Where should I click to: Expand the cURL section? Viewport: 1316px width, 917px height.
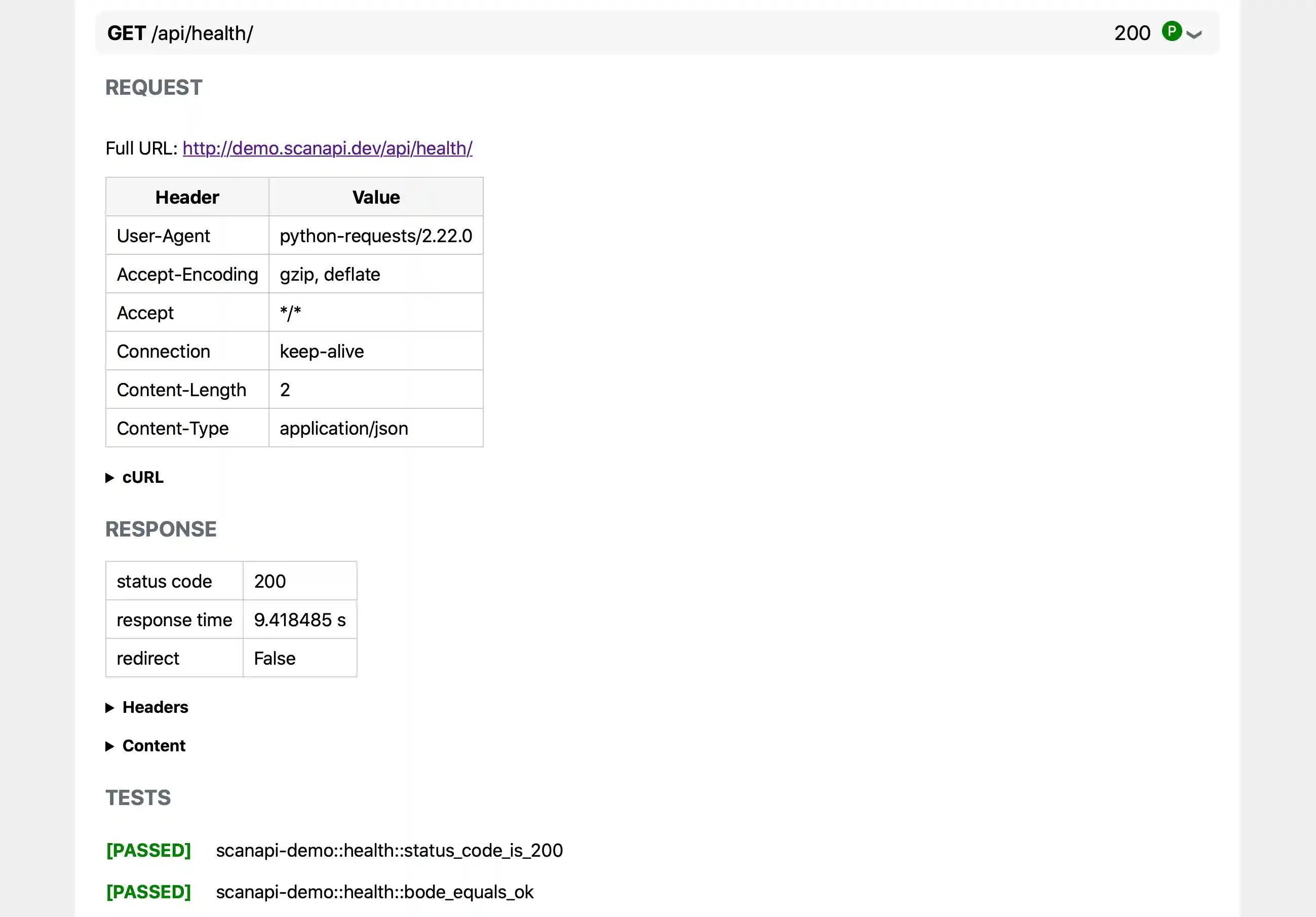pos(142,477)
